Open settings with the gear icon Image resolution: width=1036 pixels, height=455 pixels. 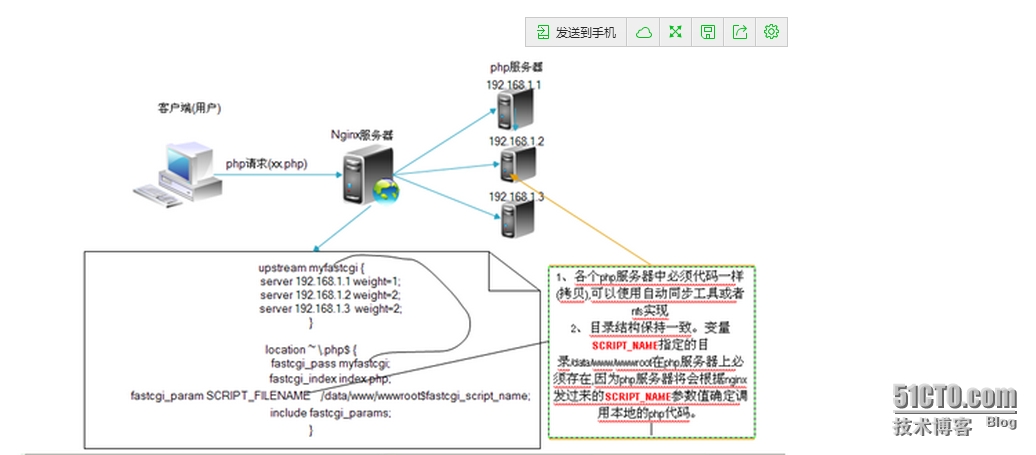click(x=771, y=32)
